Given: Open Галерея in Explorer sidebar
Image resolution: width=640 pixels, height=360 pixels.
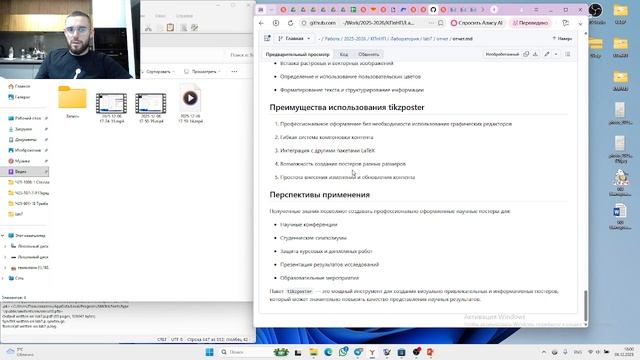Looking at the screenshot, I should tap(19, 97).
